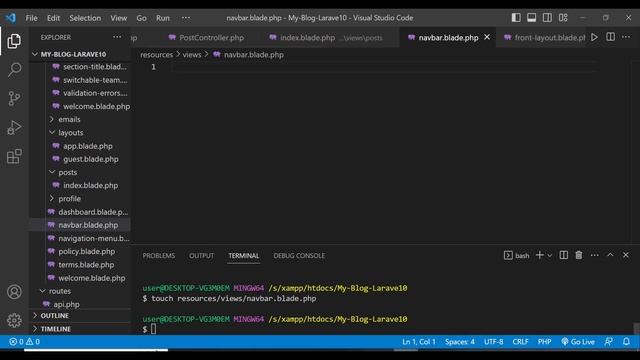This screenshot has width=640, height=360.
Task: Open the Run menu
Action: point(162,18)
